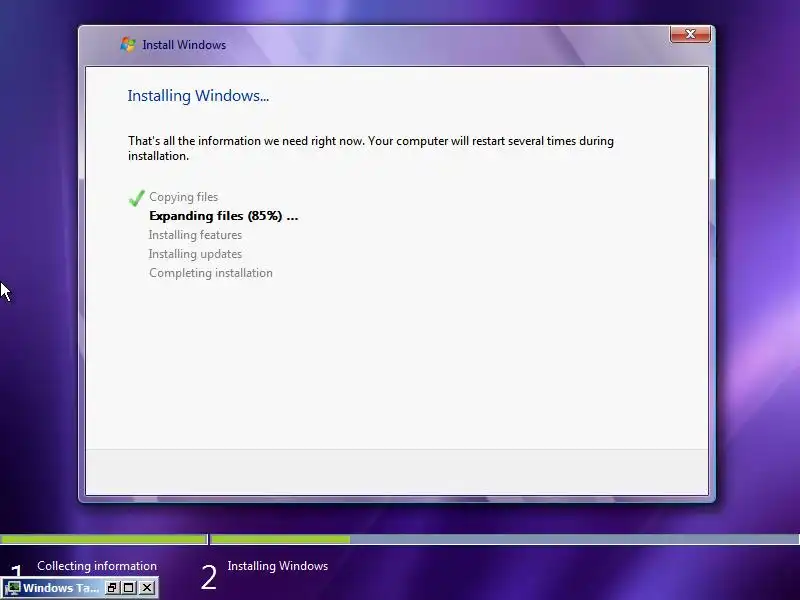Close the minimized Windows Ta... window
This screenshot has width=800, height=600.
click(x=147, y=588)
